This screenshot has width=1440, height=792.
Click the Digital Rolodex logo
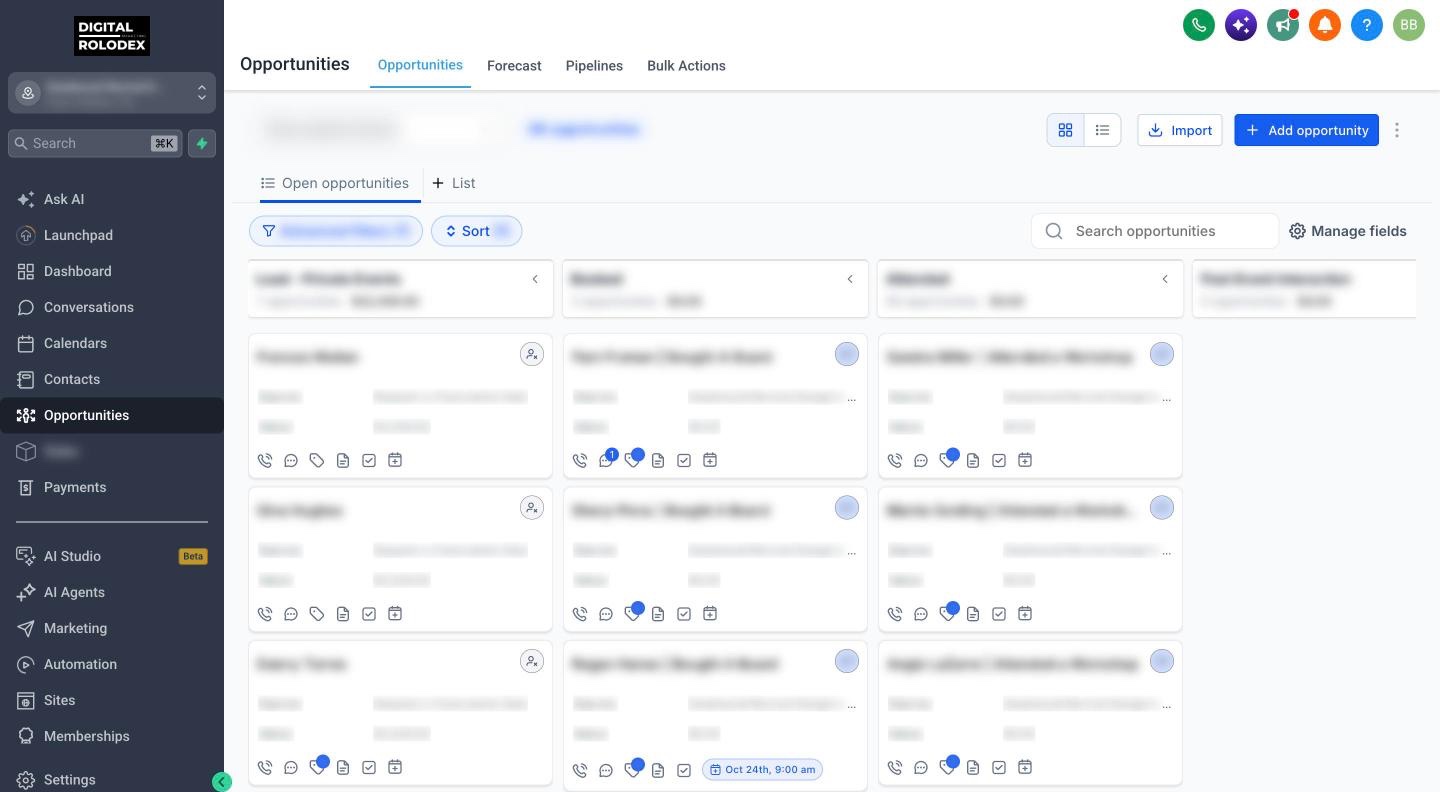112,36
